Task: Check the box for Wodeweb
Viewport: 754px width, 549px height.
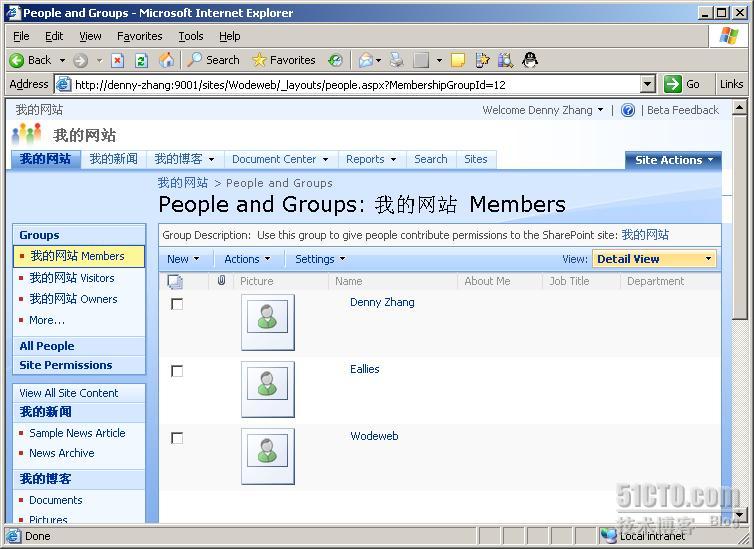Action: tap(177, 438)
